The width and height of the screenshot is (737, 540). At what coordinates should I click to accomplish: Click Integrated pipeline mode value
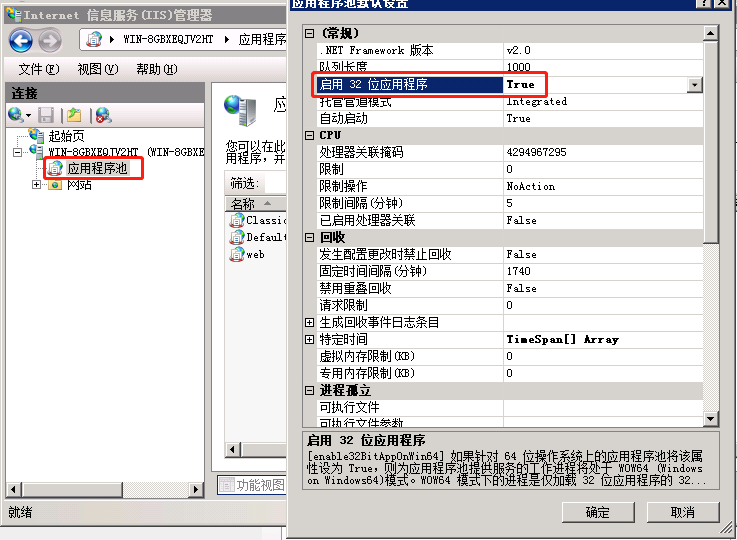click(537, 102)
